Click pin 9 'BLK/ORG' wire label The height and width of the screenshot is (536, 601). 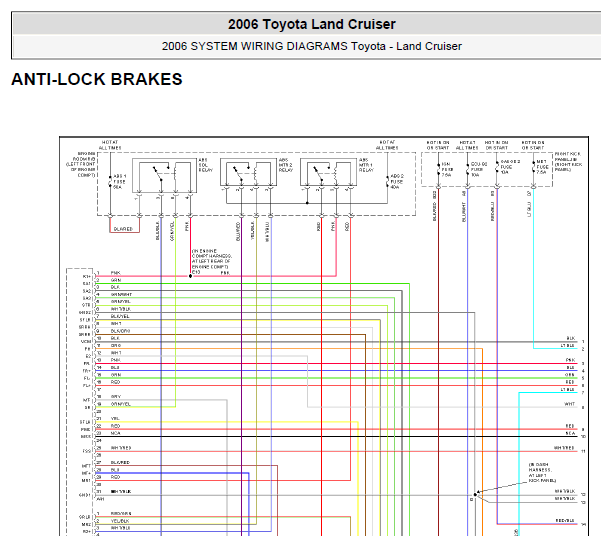pos(120,331)
